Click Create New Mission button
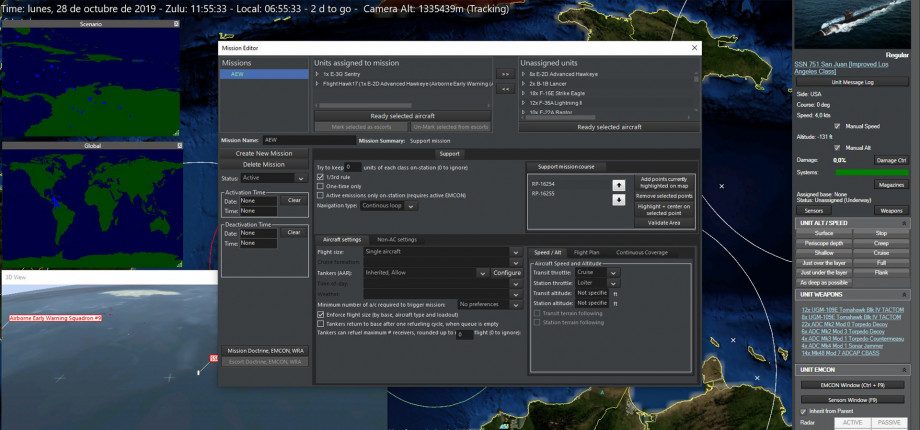Image resolution: width=920 pixels, height=430 pixels. (264, 154)
